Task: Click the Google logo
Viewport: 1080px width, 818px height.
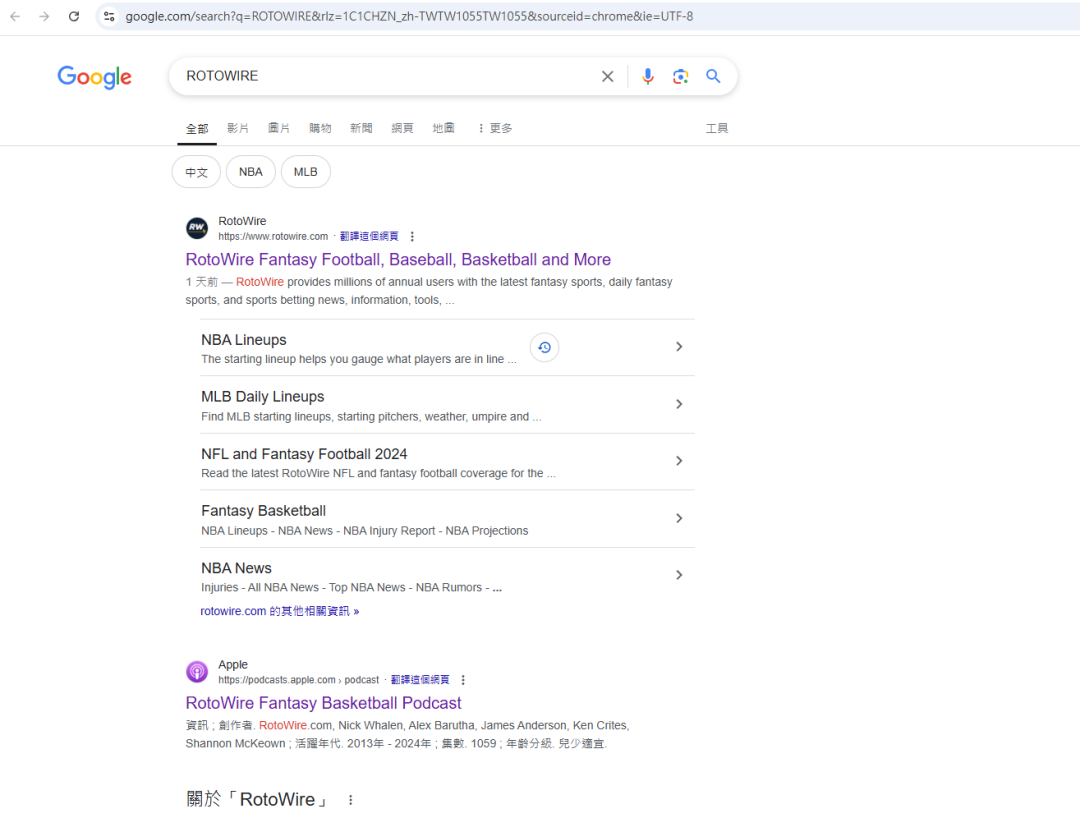Action: coord(94,77)
